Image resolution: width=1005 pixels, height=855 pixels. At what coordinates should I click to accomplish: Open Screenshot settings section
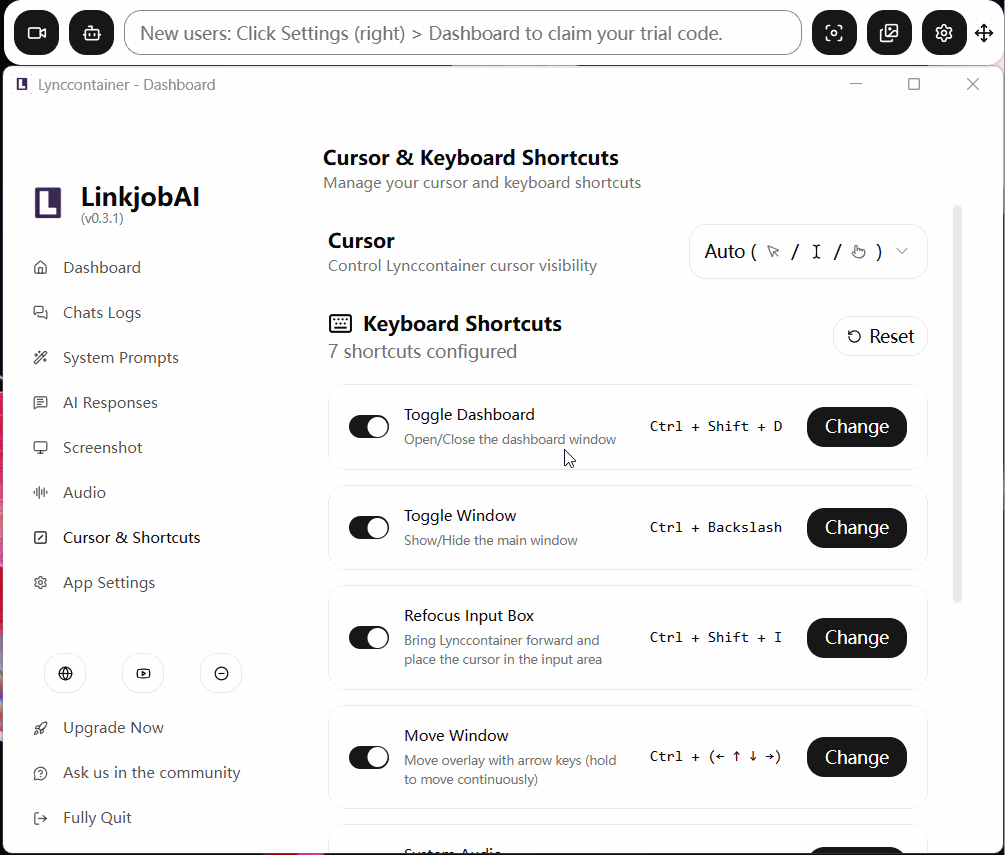pyautogui.click(x=103, y=447)
